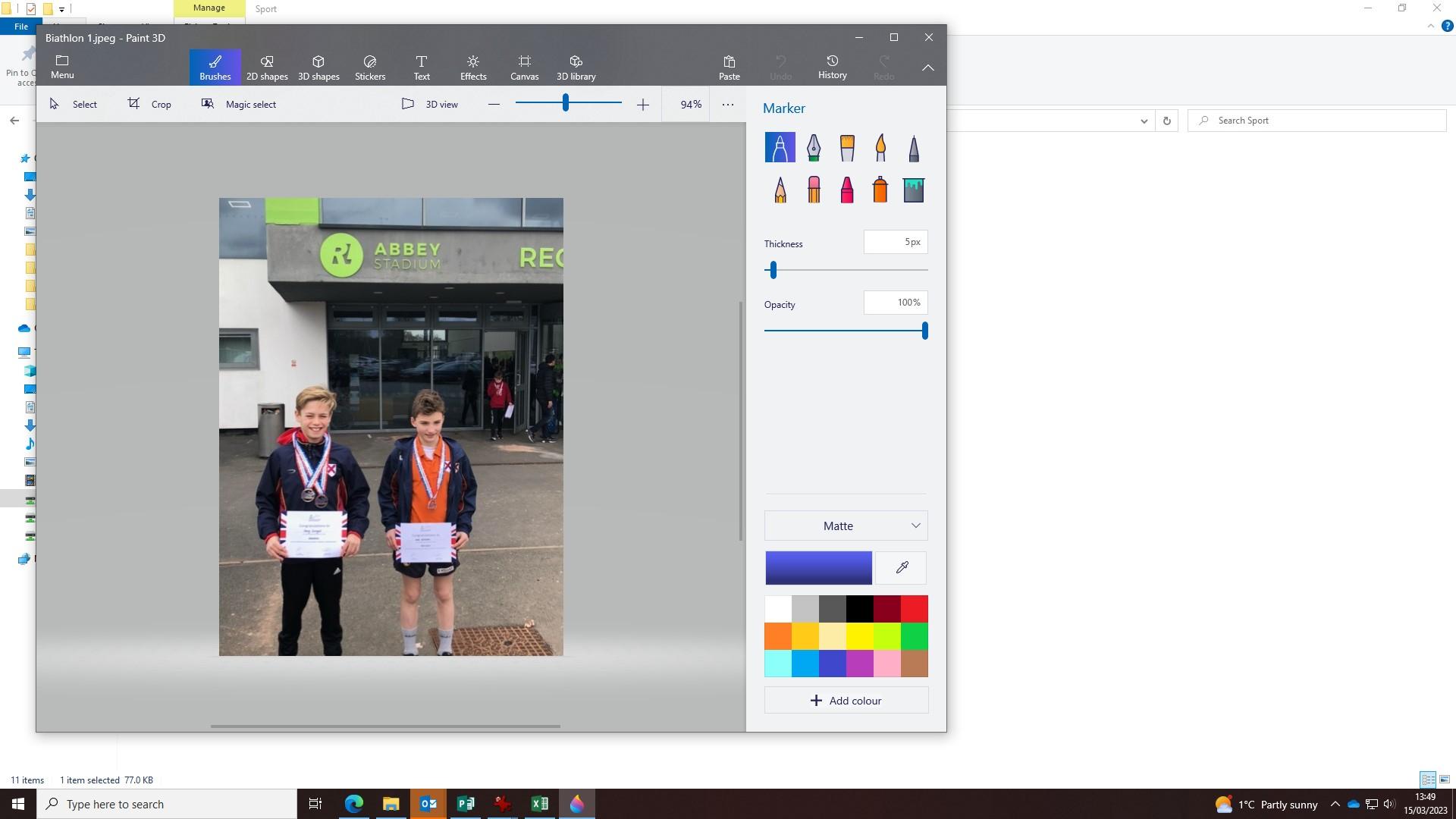Select the Oil brush tool
1456x819 pixels.
[847, 147]
